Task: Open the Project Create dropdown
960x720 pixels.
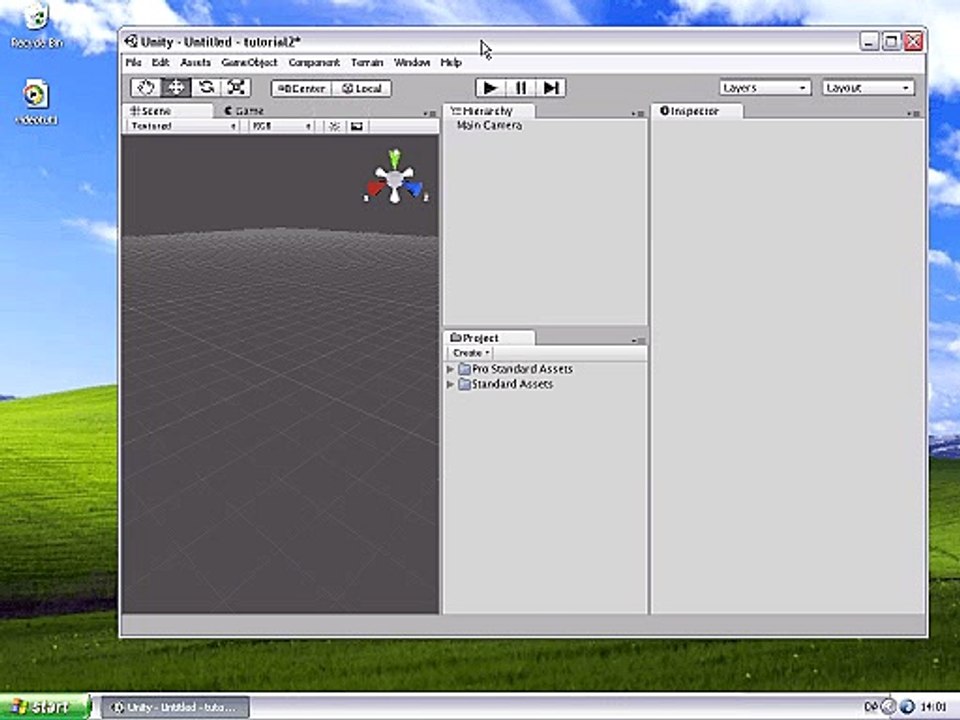Action: pos(470,353)
